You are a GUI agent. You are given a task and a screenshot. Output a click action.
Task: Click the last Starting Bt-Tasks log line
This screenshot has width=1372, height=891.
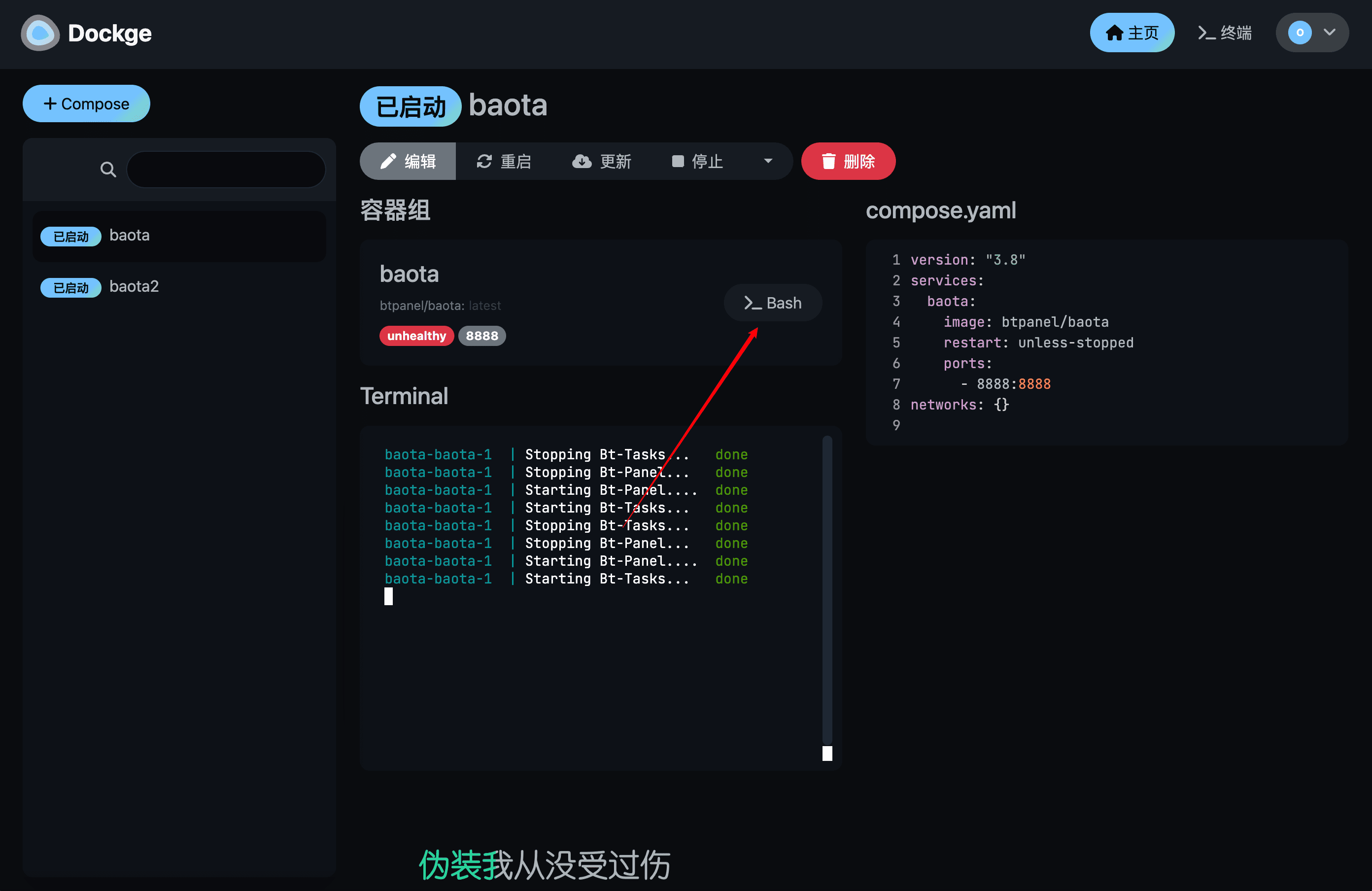(x=566, y=579)
